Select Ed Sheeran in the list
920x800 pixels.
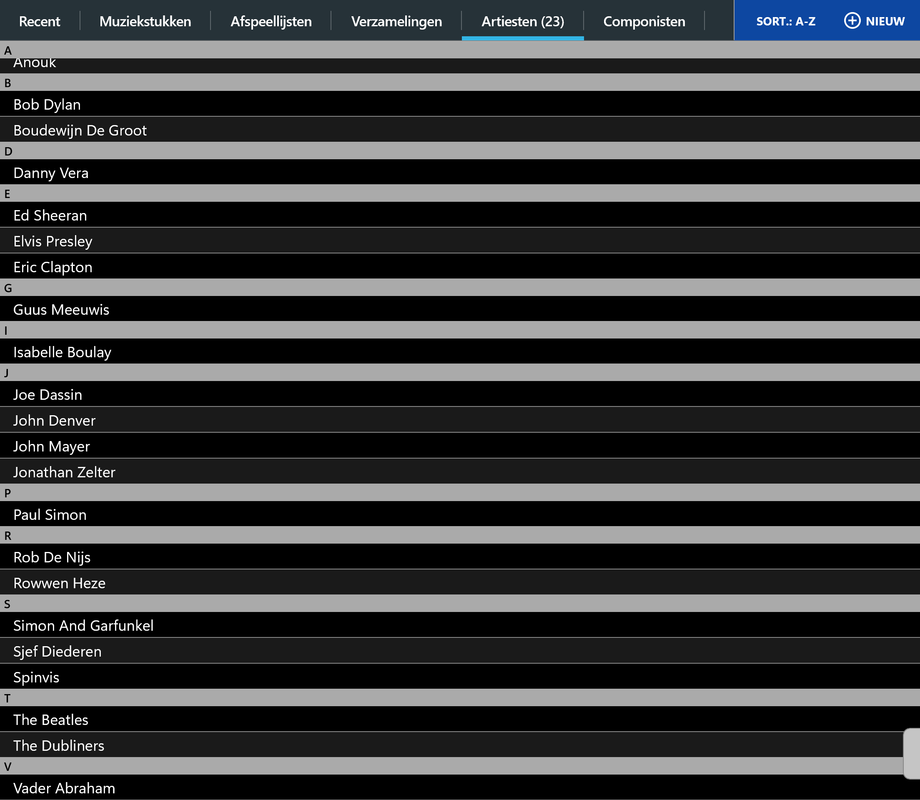click(460, 215)
